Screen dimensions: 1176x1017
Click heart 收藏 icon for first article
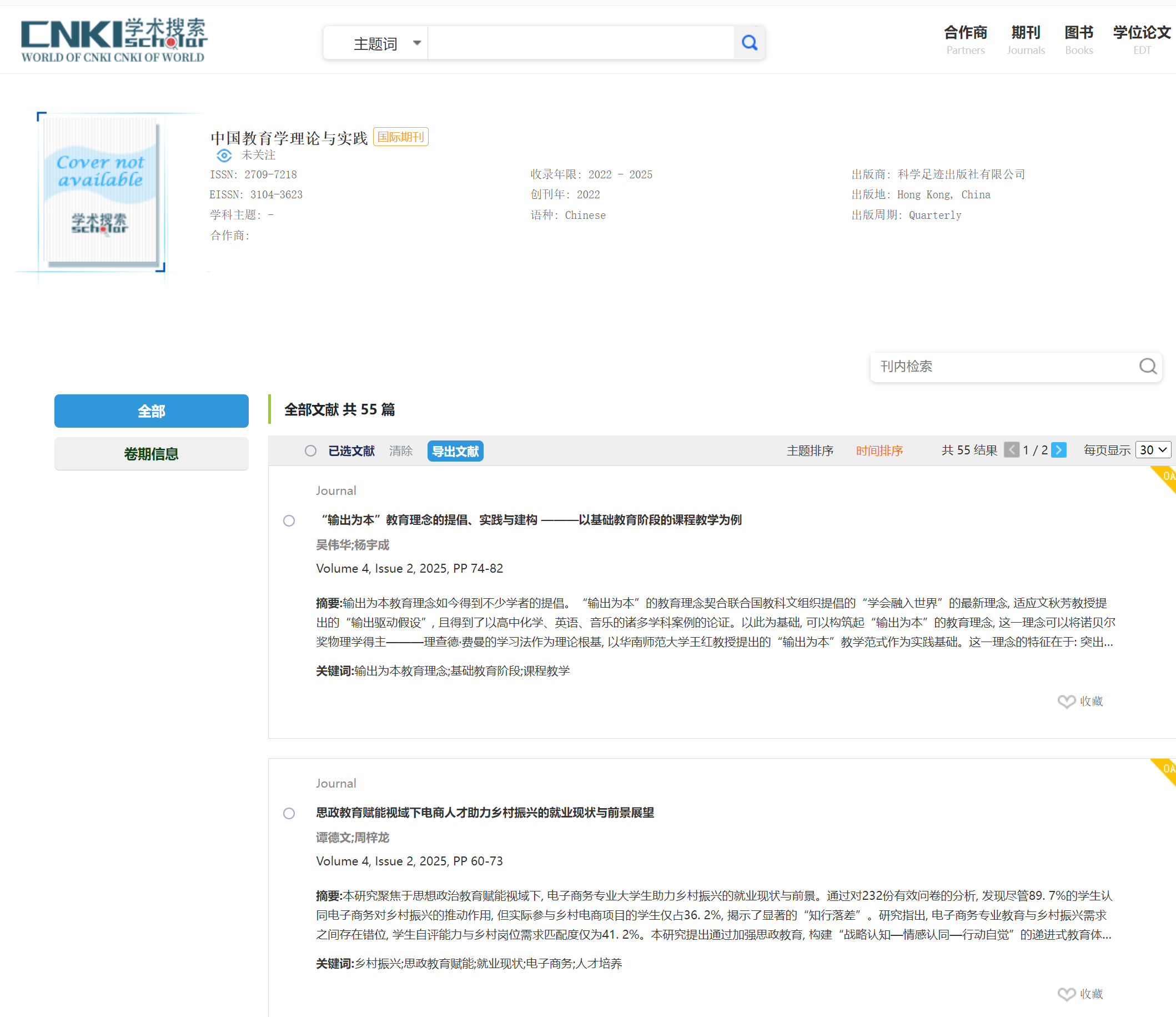point(1067,702)
